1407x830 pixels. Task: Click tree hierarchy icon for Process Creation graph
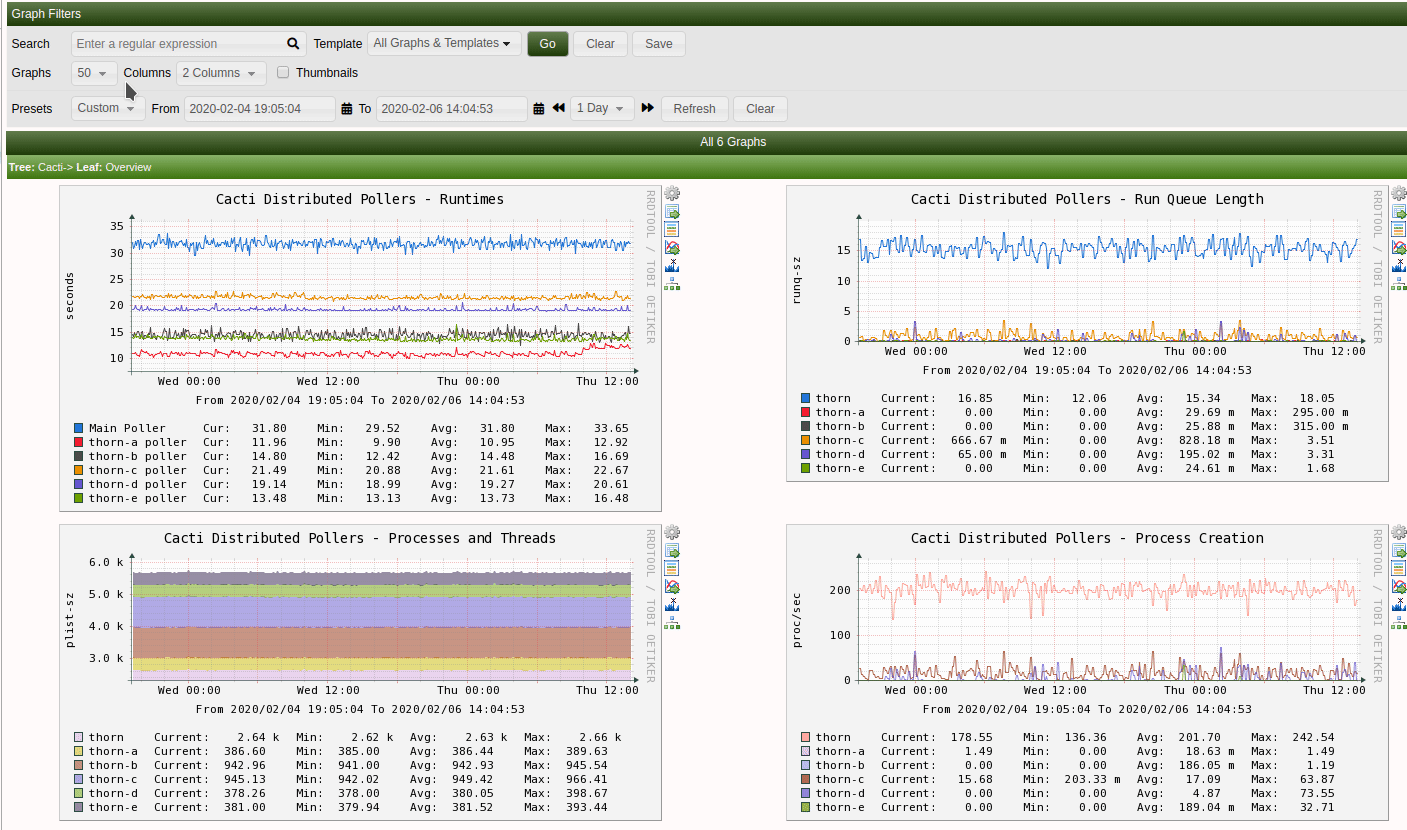(x=1399, y=623)
